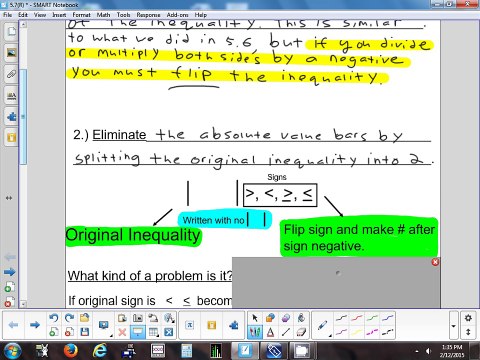The width and height of the screenshot is (480, 360).
Task: Move toolbar with up-down arrow icon
Action: [x=468, y=332]
